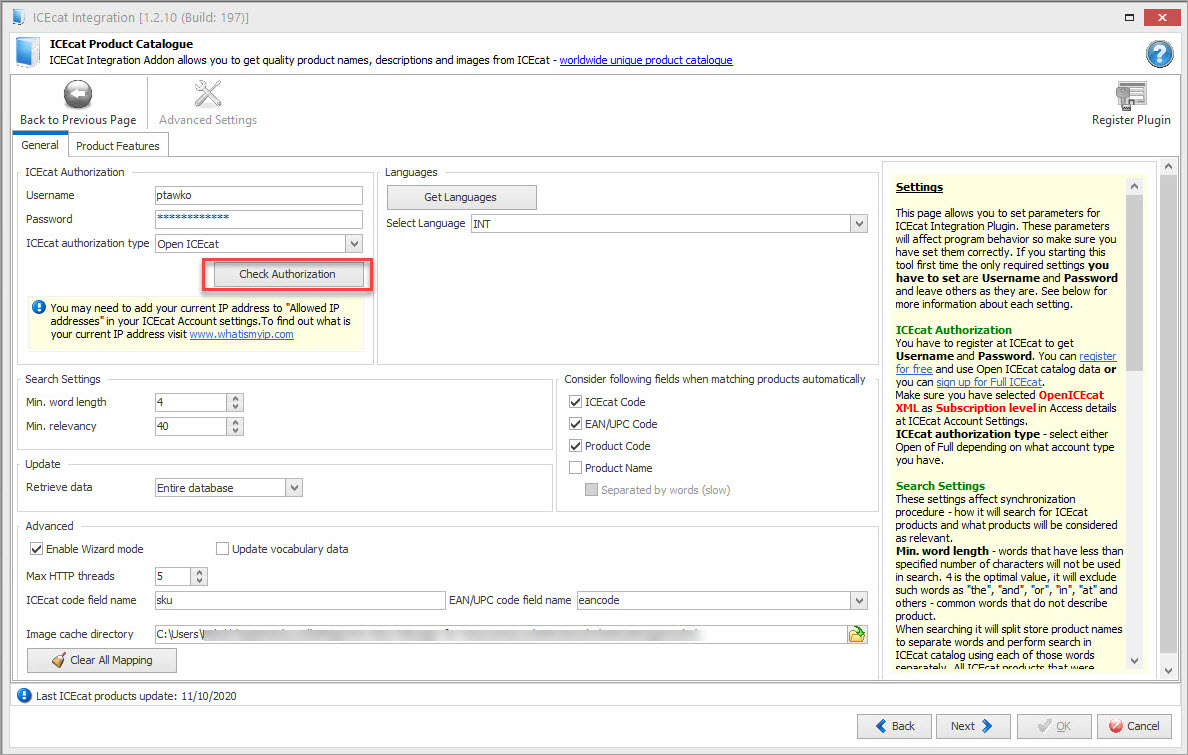Image resolution: width=1188 pixels, height=755 pixels.
Task: Open the www.whatismyip.com link
Action: coord(242,334)
